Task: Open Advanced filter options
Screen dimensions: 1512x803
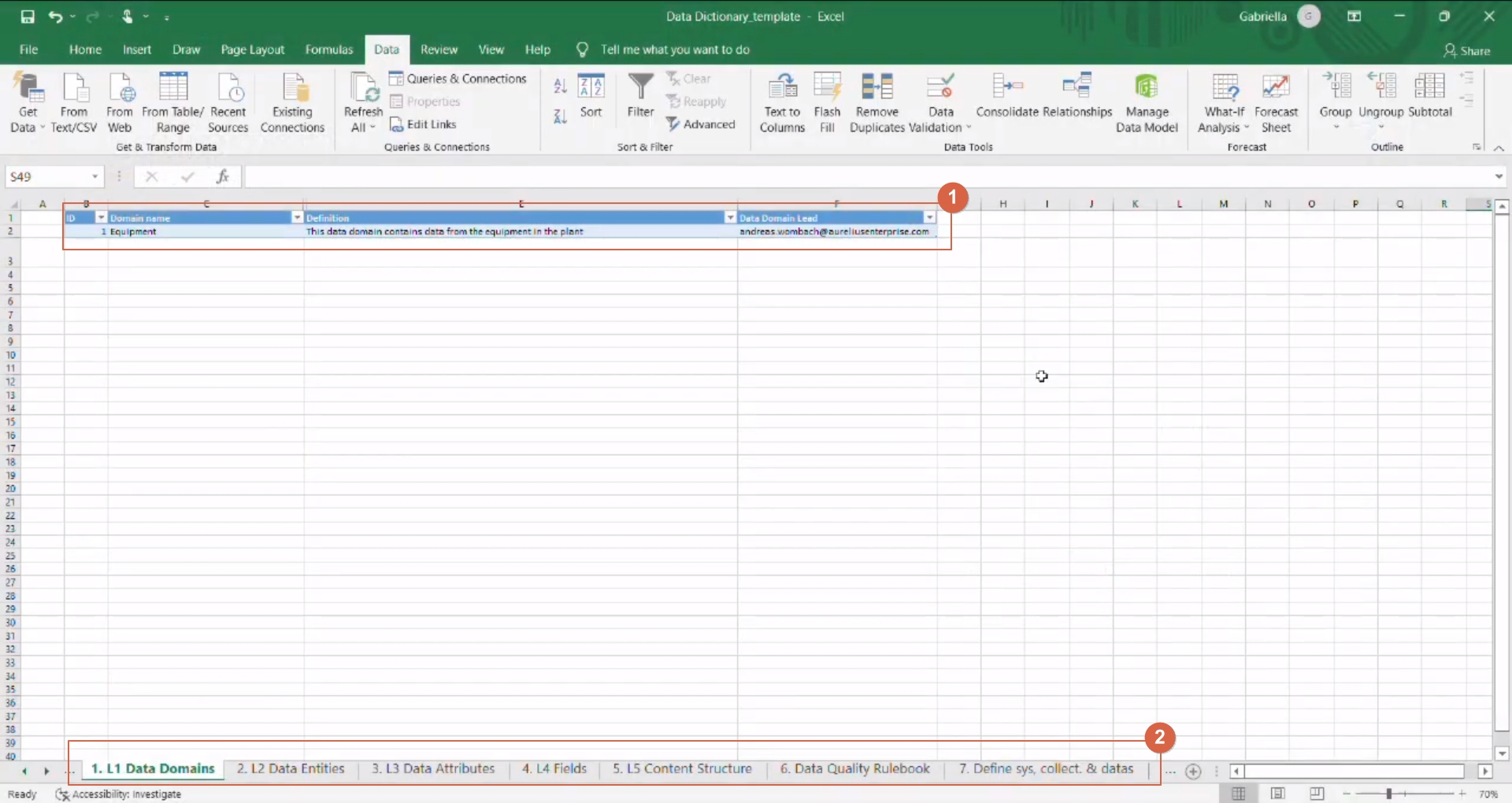Action: click(x=700, y=124)
